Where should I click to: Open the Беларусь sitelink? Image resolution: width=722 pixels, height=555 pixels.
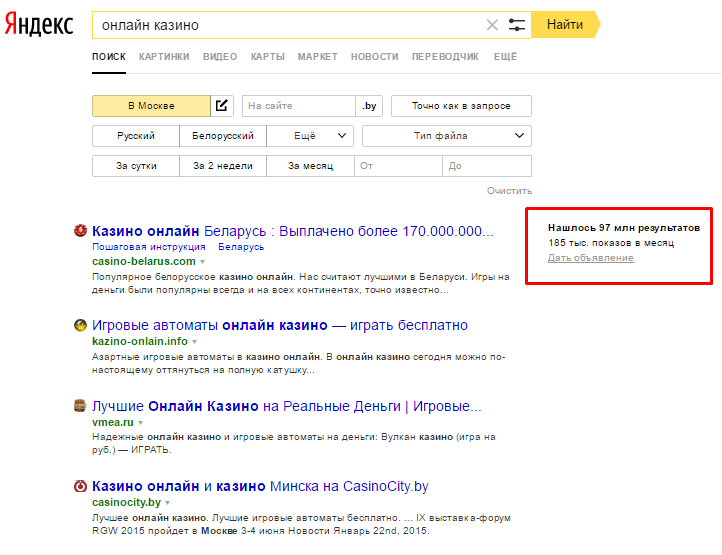point(241,247)
